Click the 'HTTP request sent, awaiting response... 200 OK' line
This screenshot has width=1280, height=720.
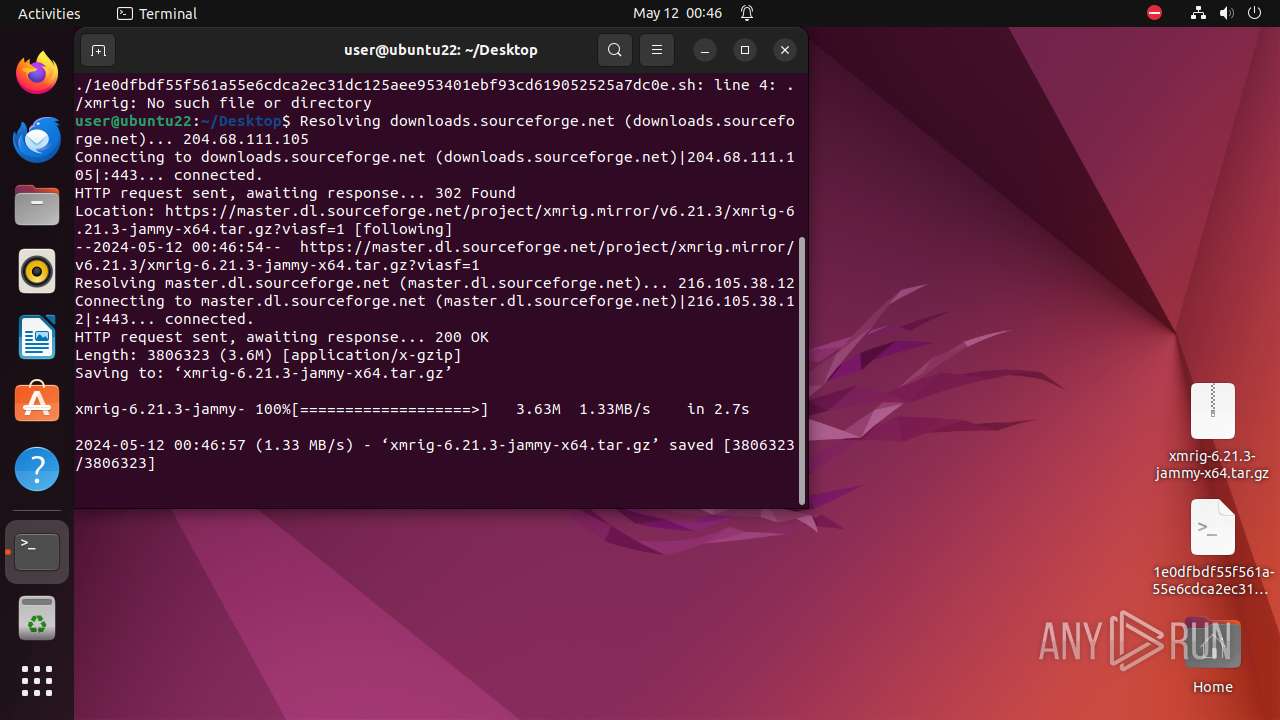(282, 337)
